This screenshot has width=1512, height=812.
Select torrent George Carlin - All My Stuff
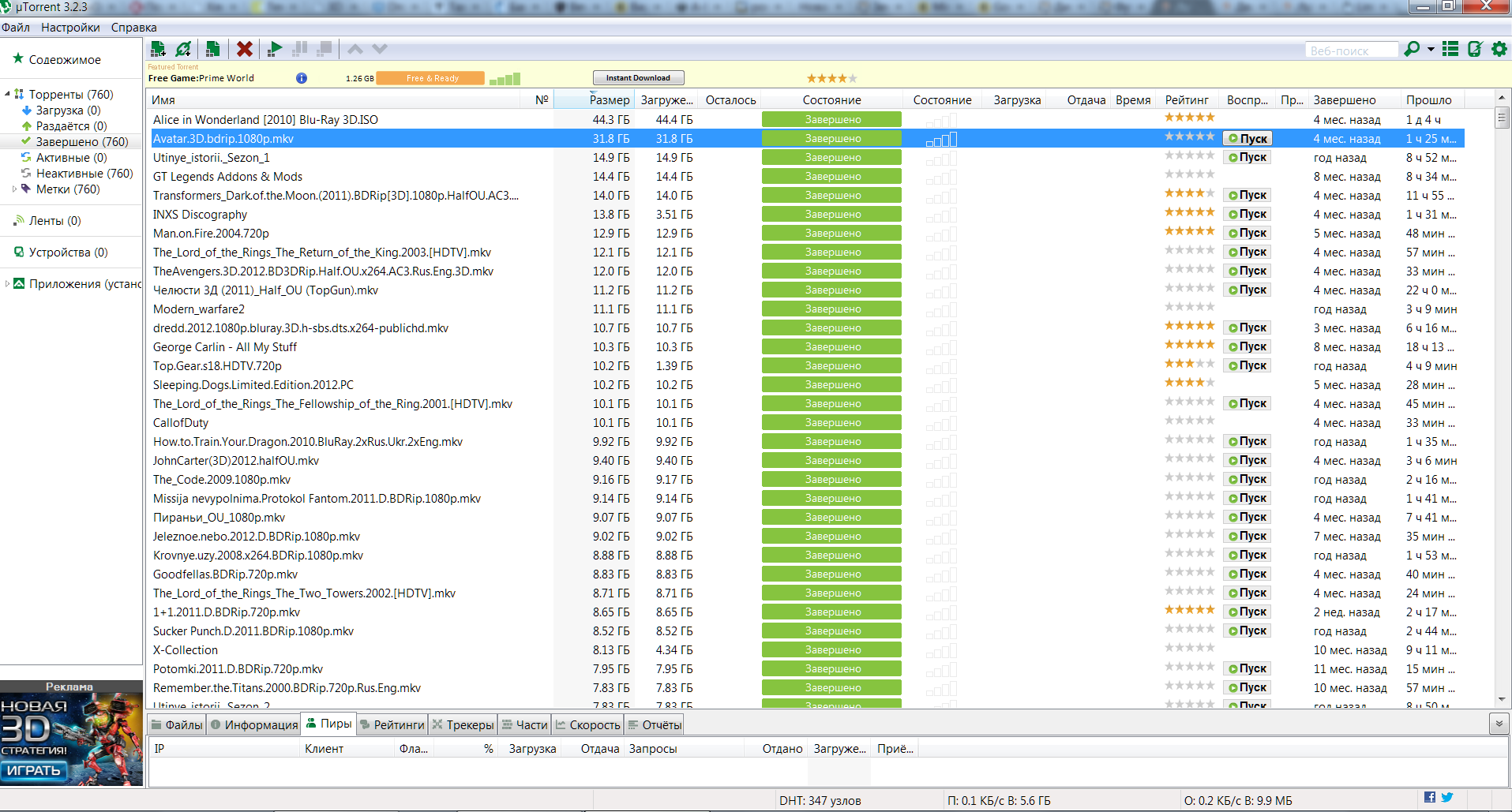(225, 347)
